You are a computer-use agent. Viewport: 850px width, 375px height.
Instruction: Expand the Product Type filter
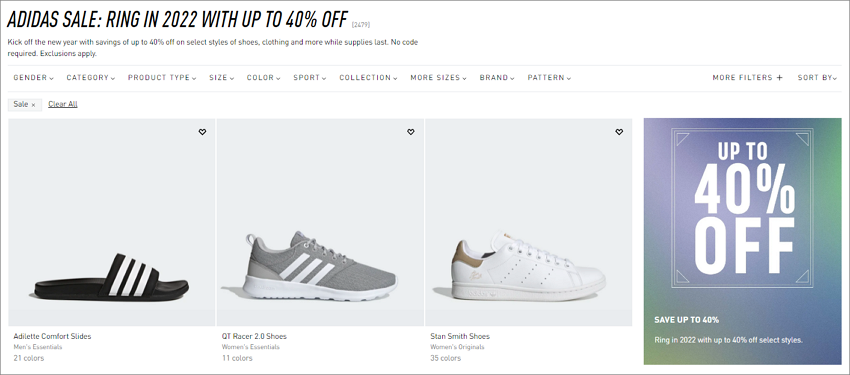162,77
